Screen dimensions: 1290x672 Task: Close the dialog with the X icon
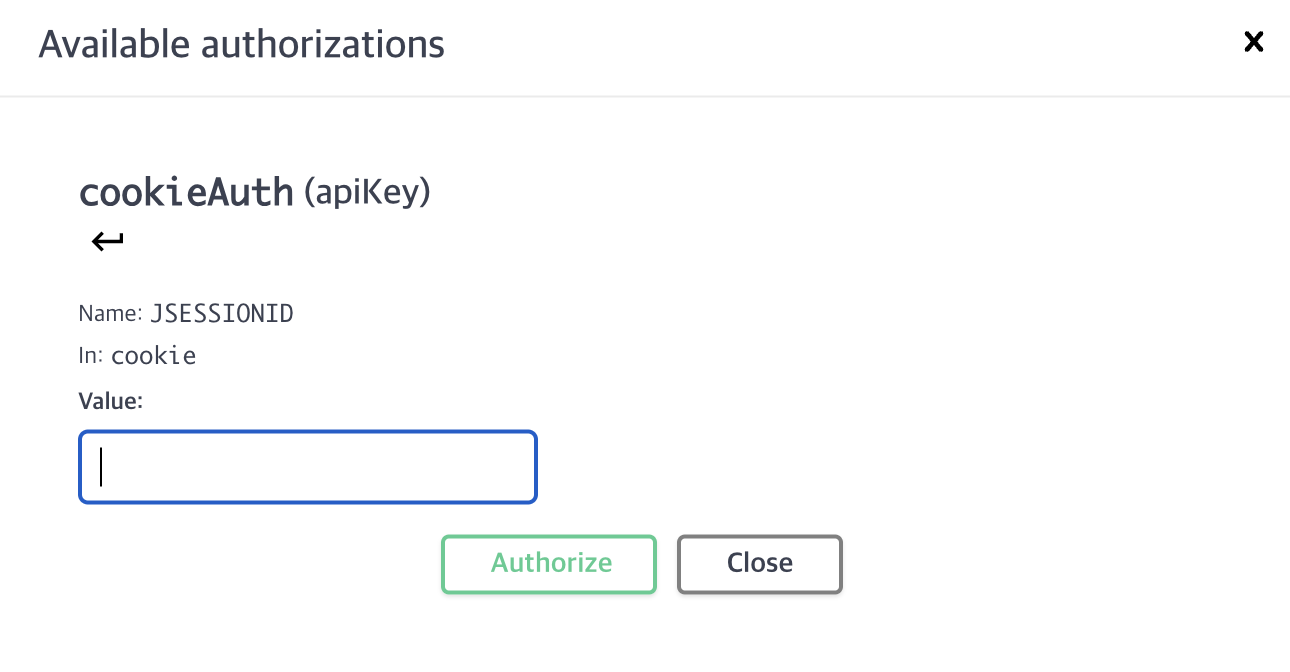1253,42
